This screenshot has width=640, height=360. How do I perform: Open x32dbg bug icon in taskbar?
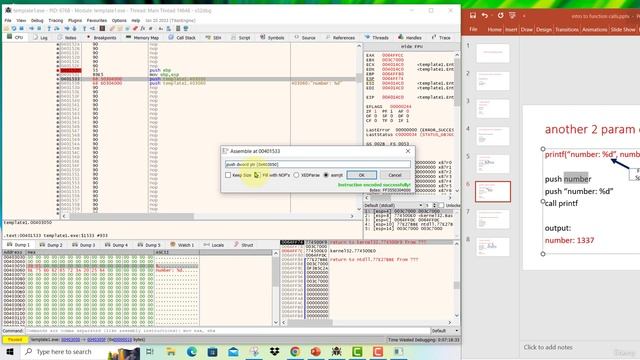click(x=336, y=351)
